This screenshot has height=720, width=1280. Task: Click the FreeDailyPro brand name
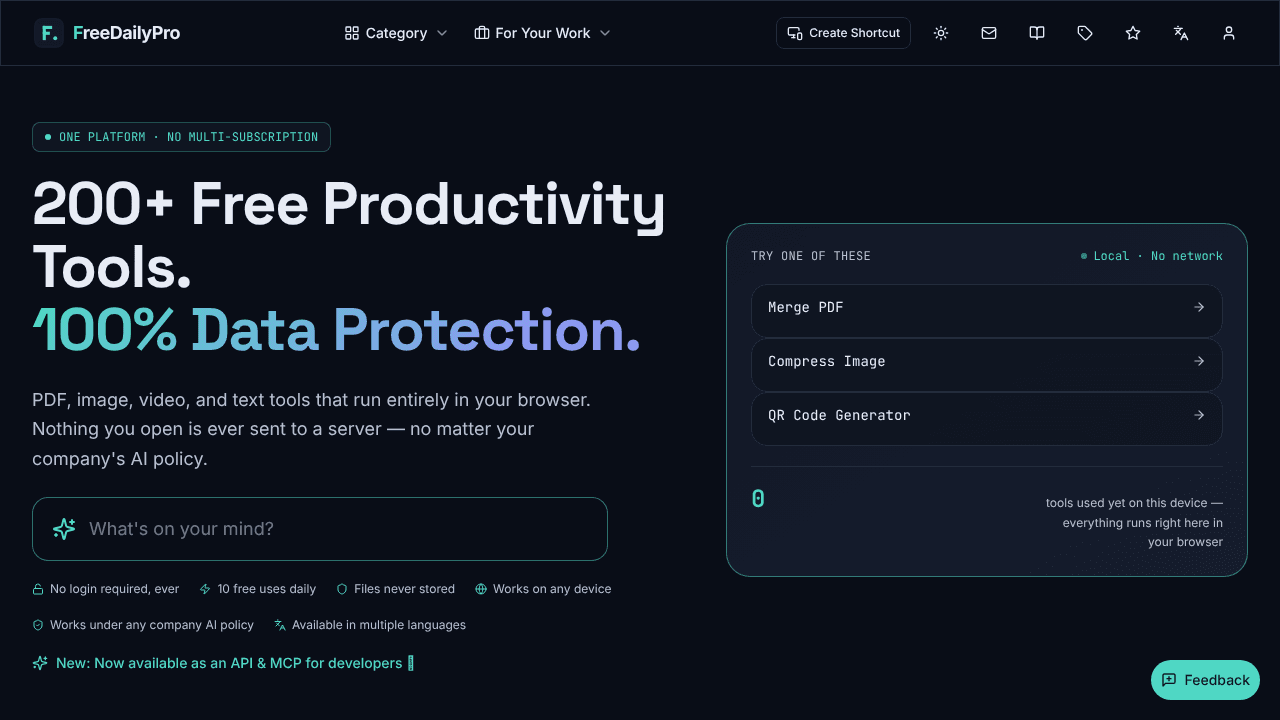click(127, 33)
